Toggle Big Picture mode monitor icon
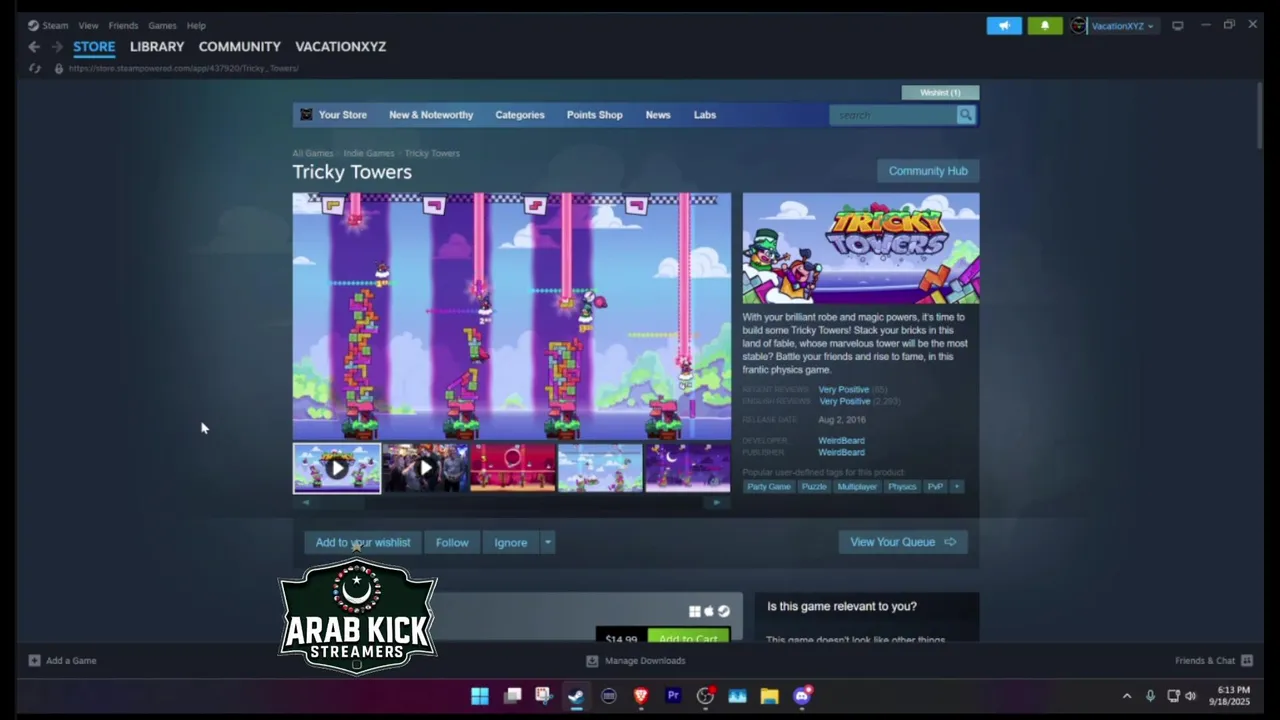 click(x=1178, y=26)
